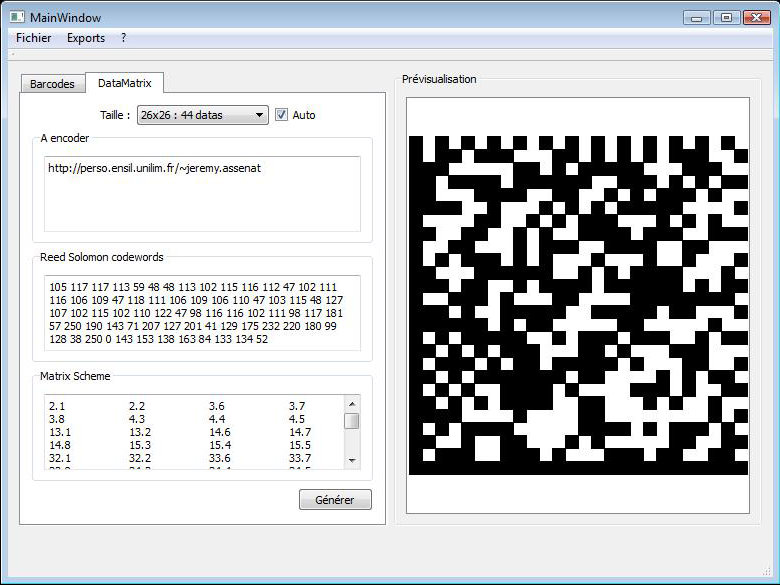The image size is (780, 585).
Task: Click Matrix Scheme scrollbar down arrow
Action: click(352, 461)
